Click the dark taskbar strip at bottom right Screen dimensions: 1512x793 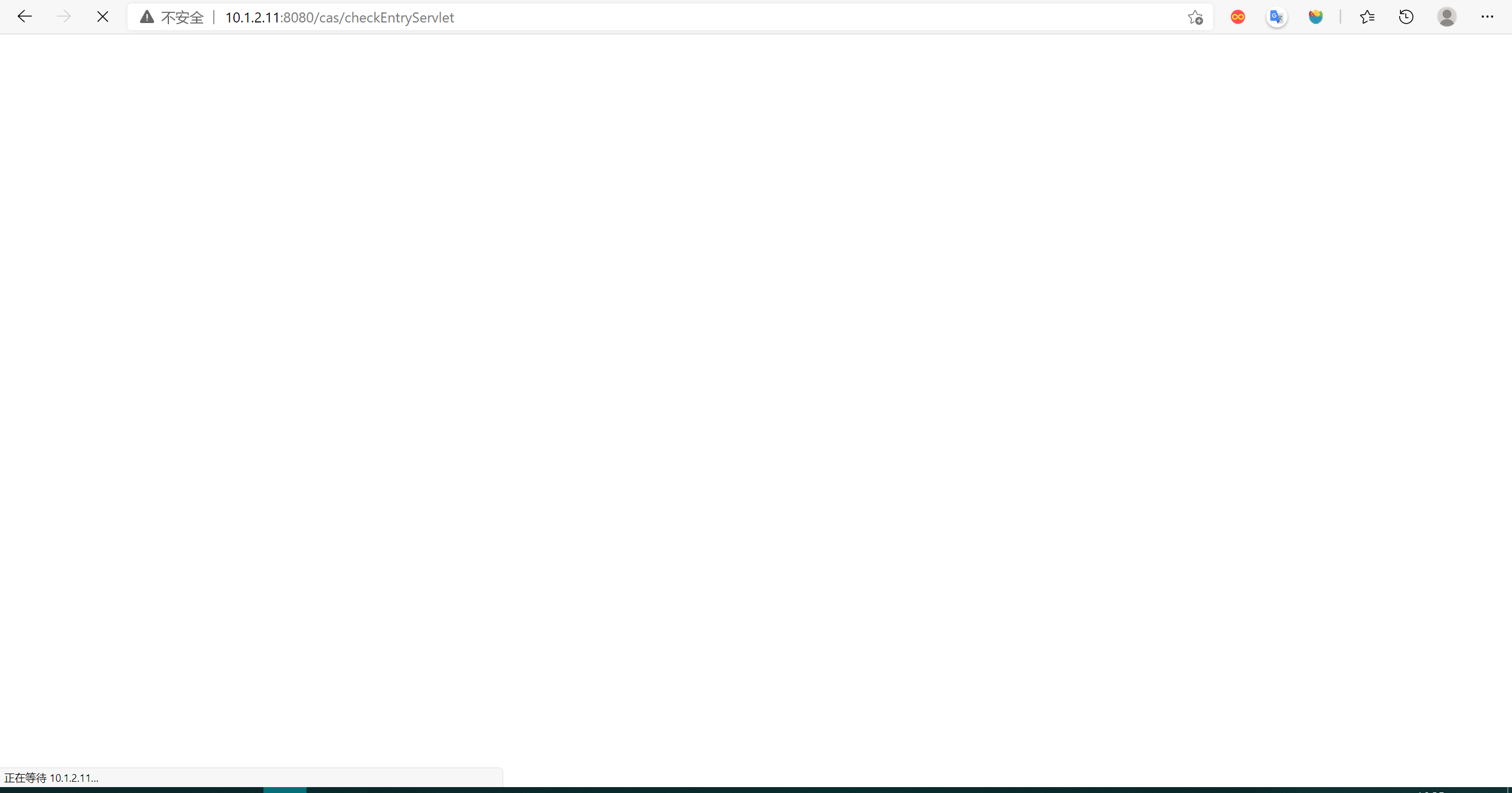point(1299,790)
